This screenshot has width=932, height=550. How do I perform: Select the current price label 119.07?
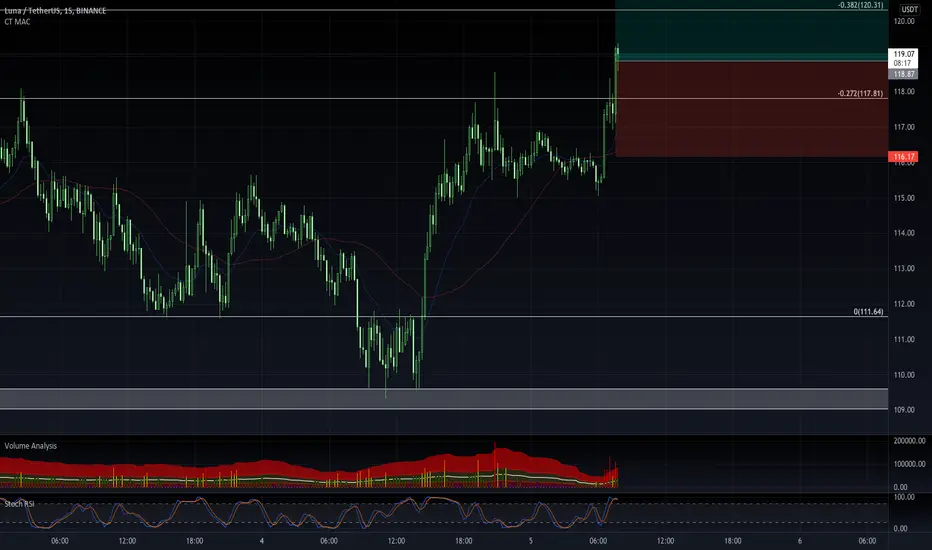click(x=903, y=54)
